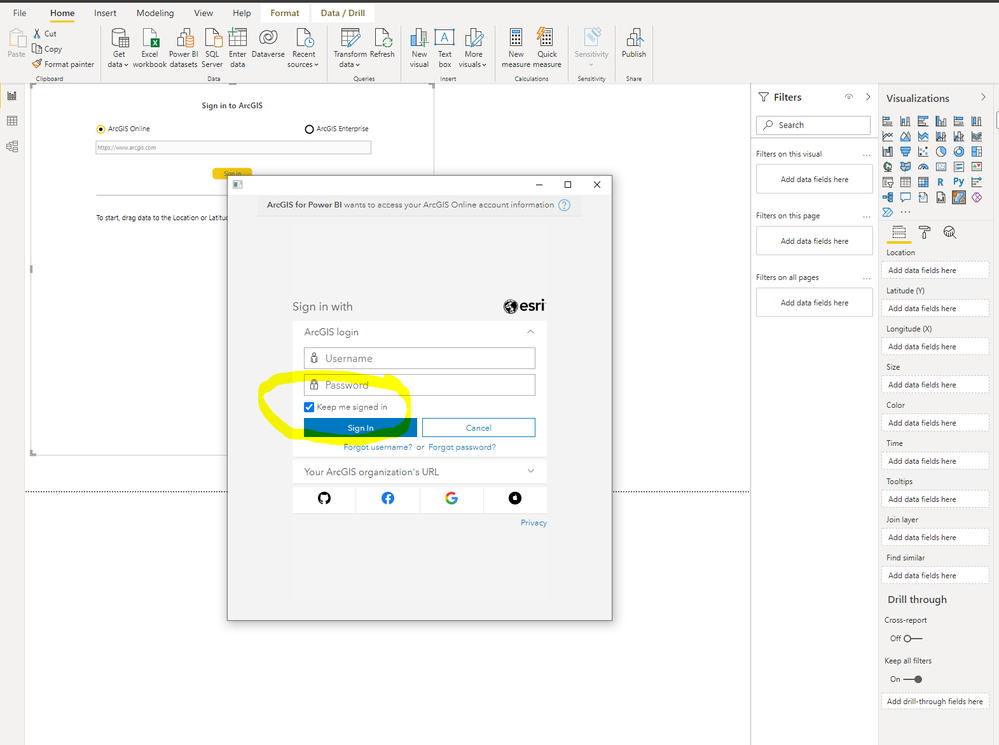
Task: Click the Publish icon in ribbon
Action: (x=633, y=44)
